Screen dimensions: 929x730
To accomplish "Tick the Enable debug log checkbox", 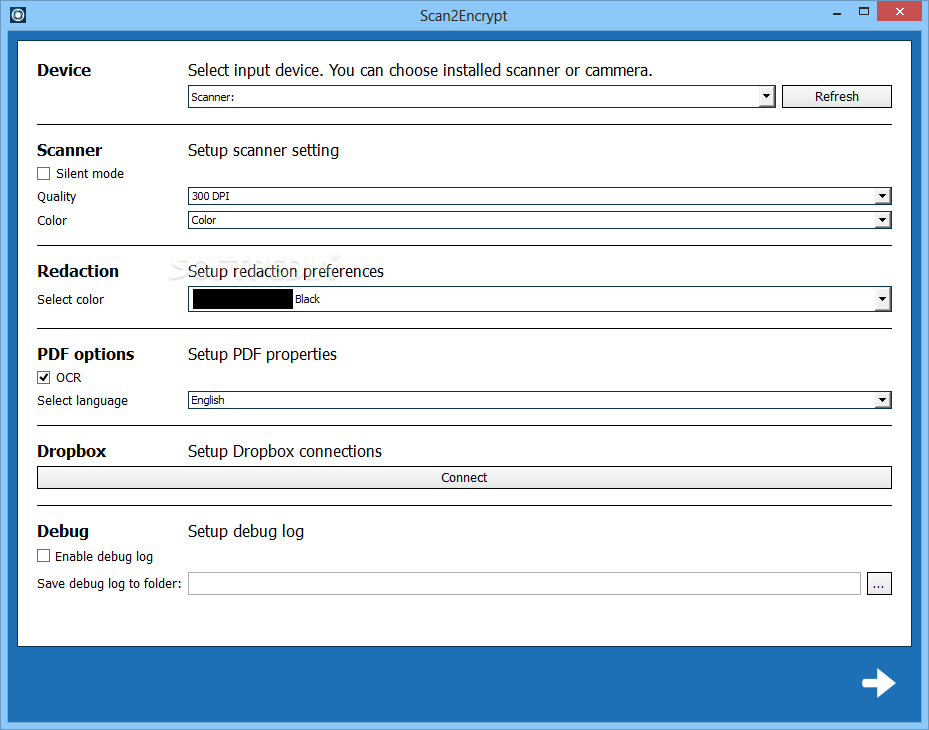I will pyautogui.click(x=43, y=556).
